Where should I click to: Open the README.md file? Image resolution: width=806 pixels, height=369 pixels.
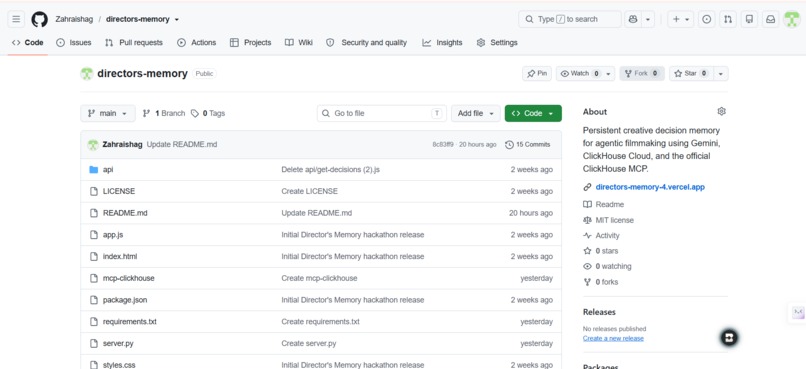125,213
